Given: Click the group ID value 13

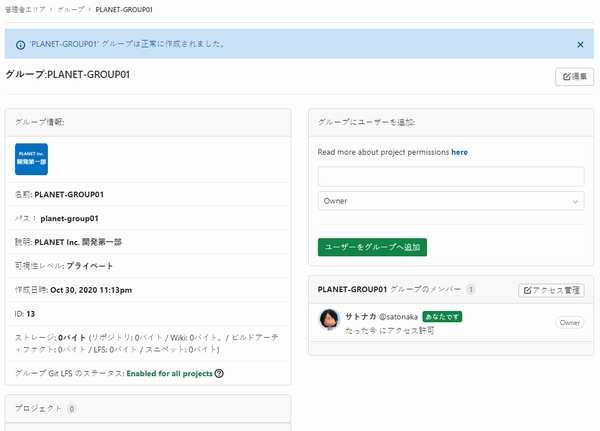Looking at the screenshot, I should click(x=31, y=314).
